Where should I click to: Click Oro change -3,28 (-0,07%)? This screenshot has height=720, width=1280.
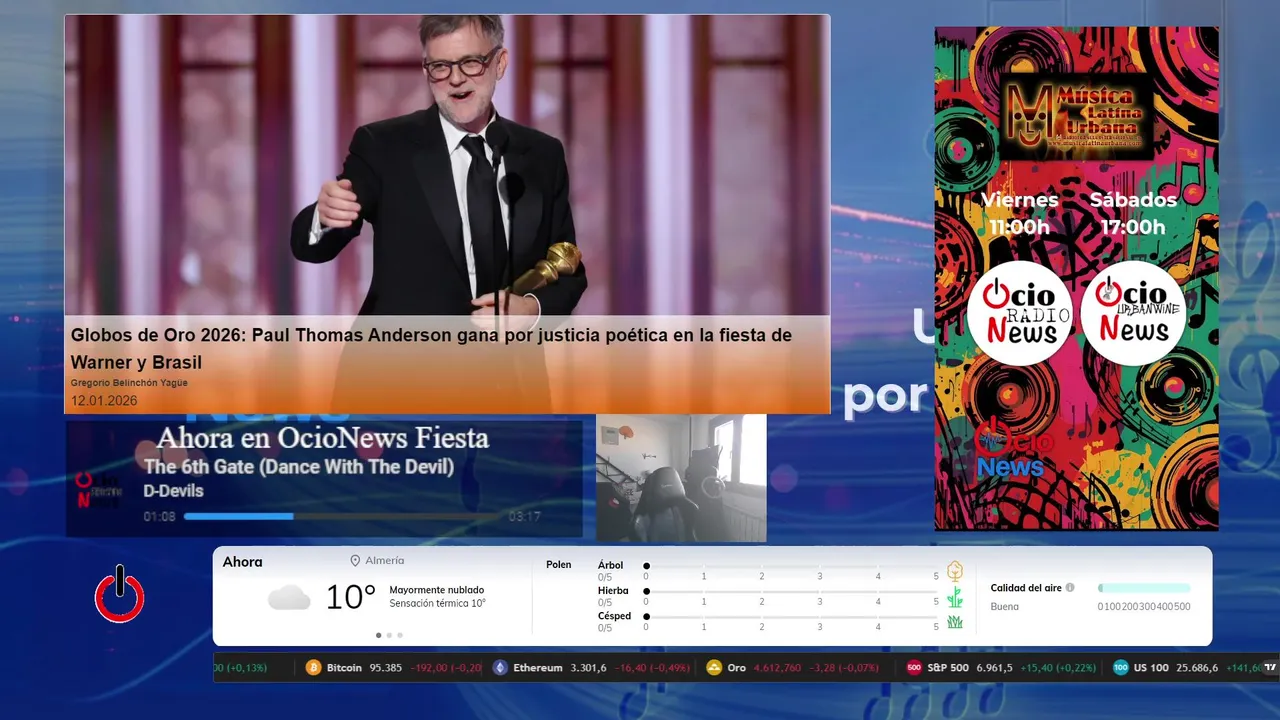[845, 667]
